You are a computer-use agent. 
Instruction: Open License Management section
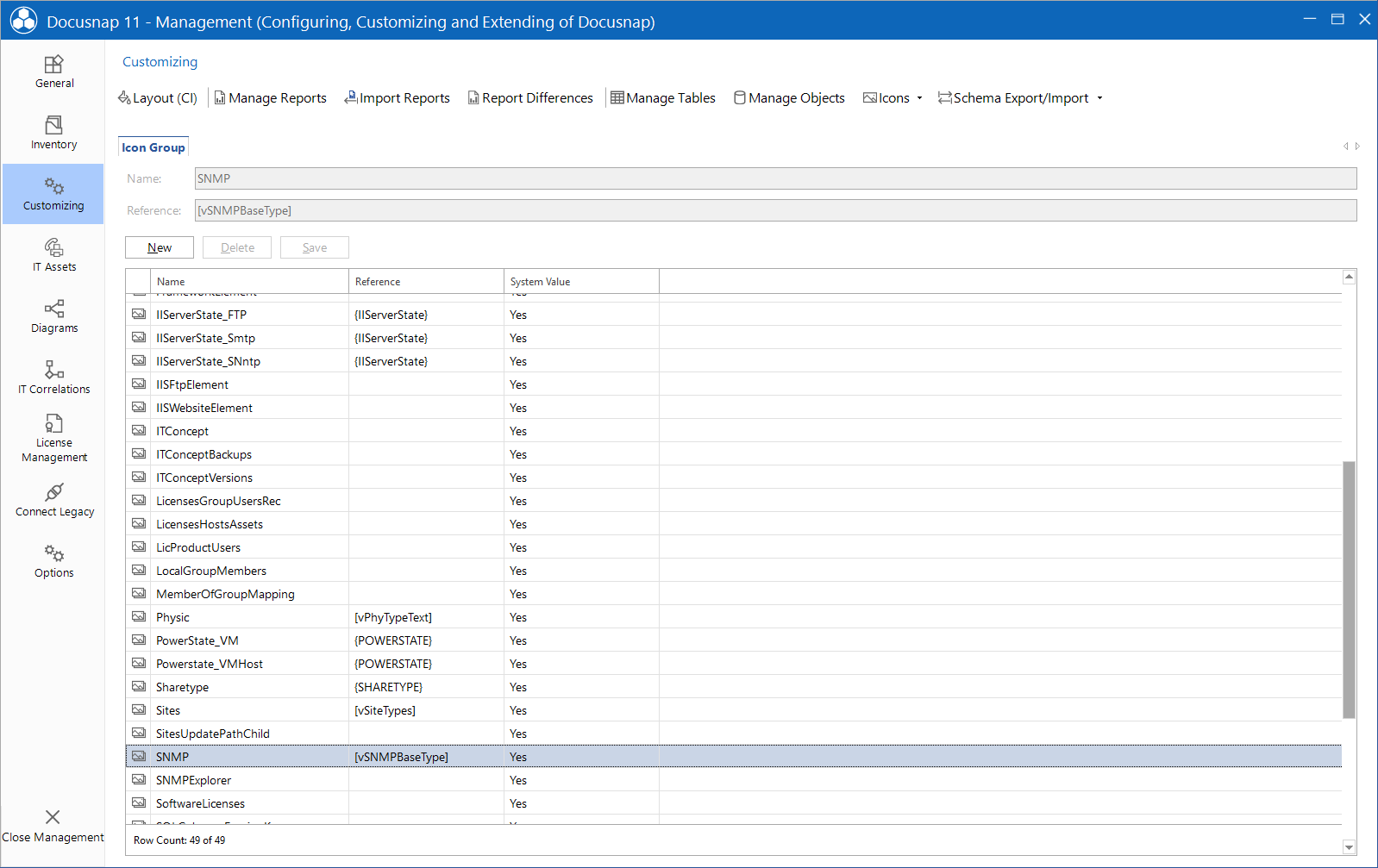(53, 439)
